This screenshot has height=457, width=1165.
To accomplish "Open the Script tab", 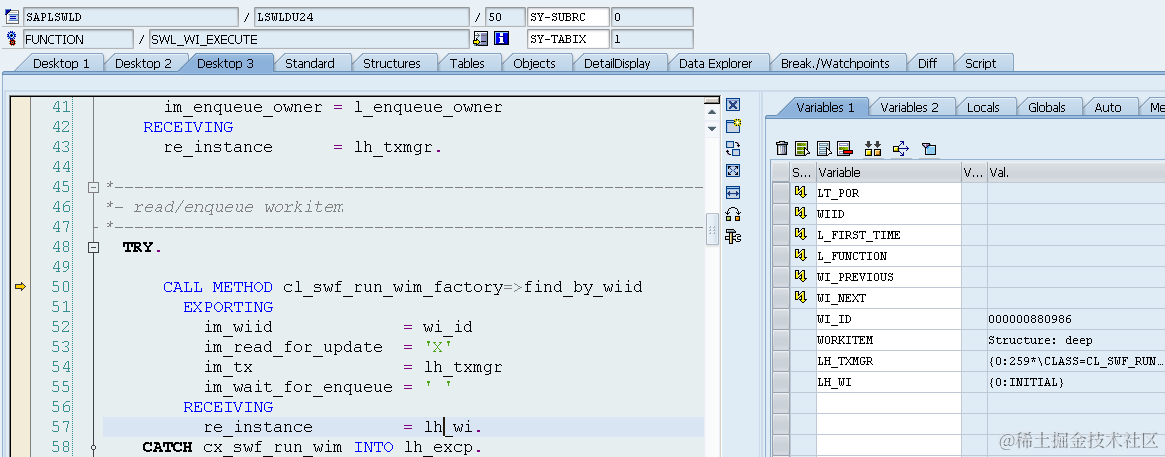I will click(x=980, y=63).
